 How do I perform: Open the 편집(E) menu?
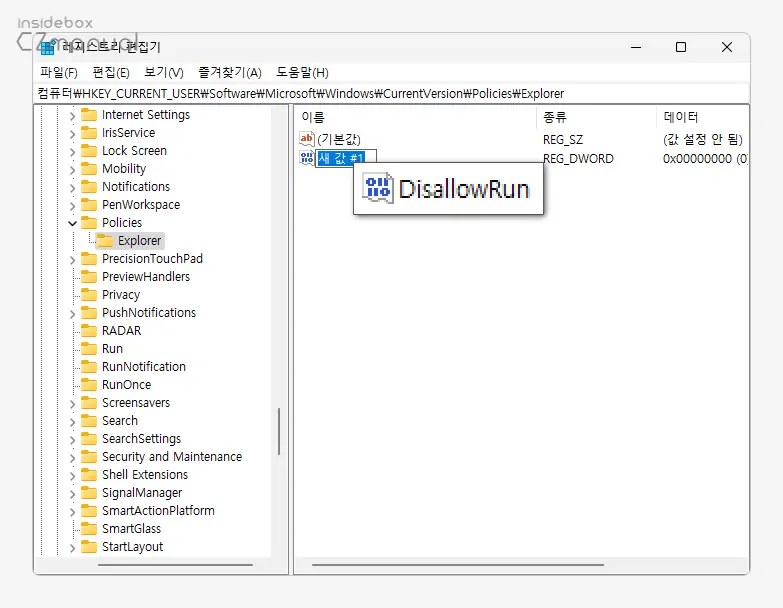(111, 72)
